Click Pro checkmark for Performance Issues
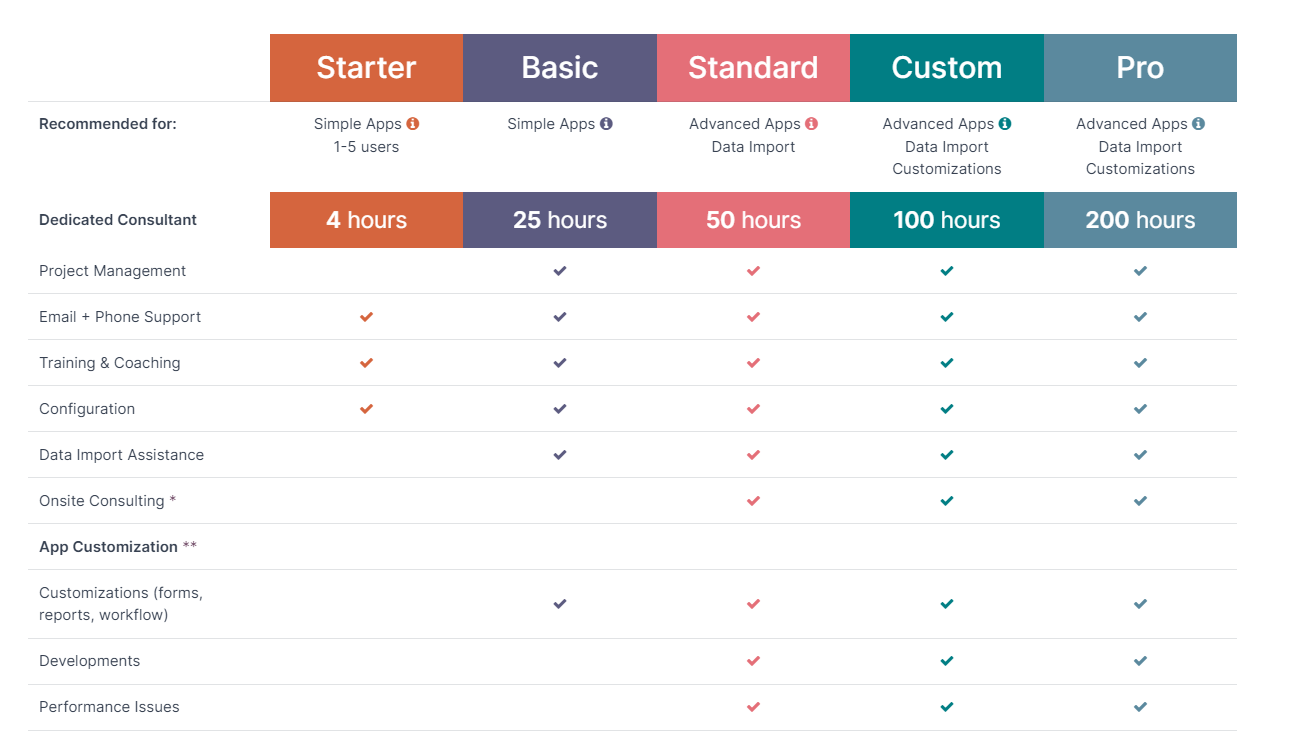The image size is (1305, 733). (1140, 707)
